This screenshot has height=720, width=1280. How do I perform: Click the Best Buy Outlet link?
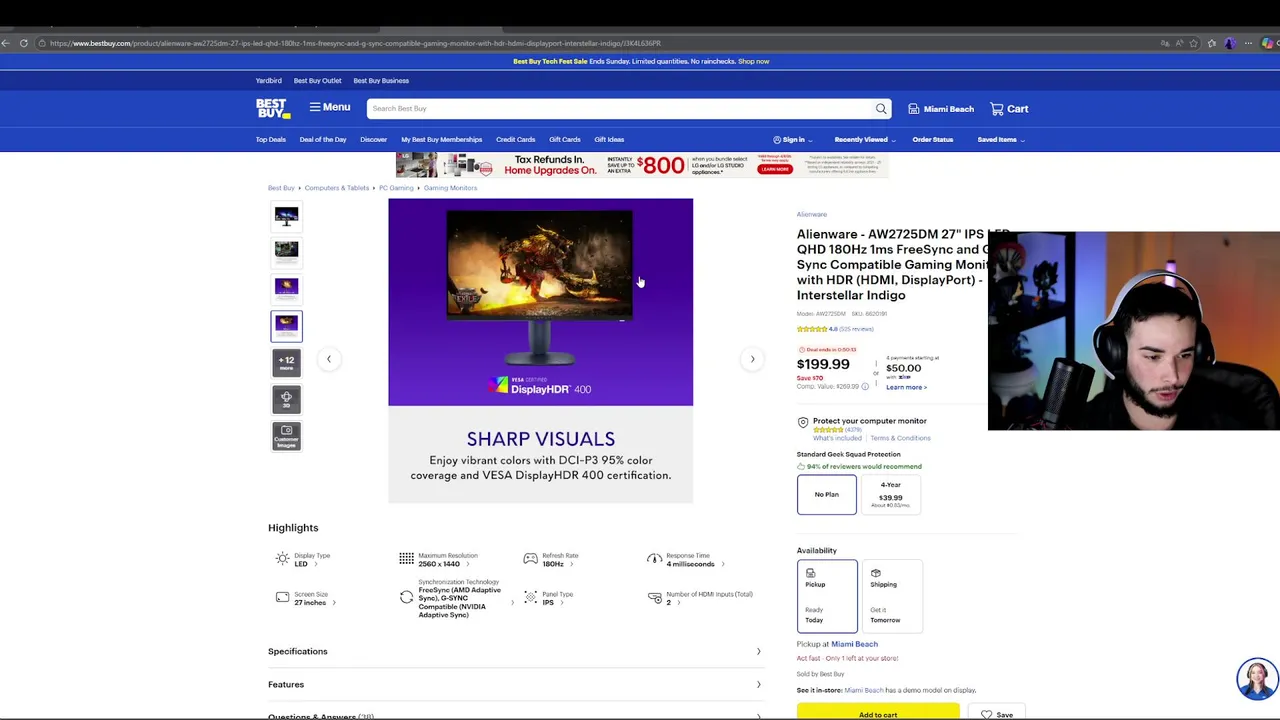(x=317, y=81)
